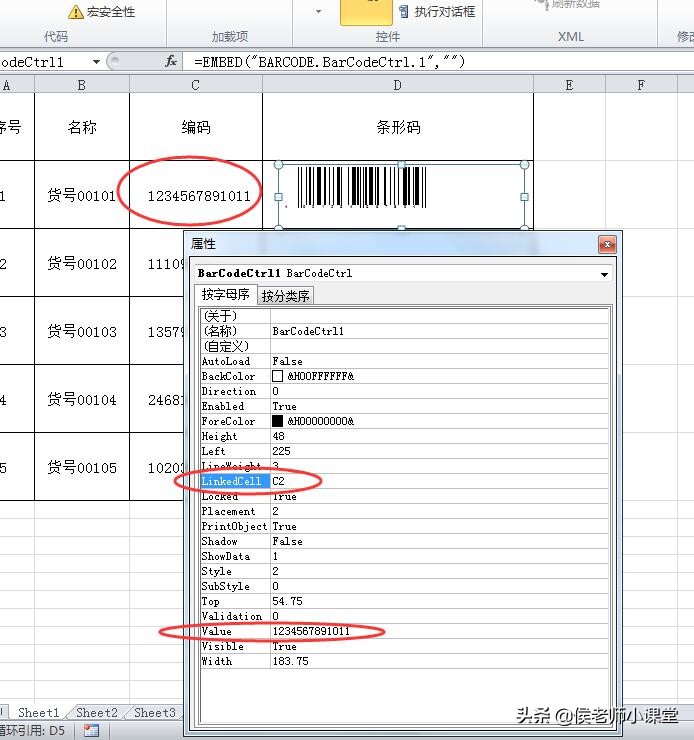Select column F header
This screenshot has width=694, height=740.
(641, 85)
